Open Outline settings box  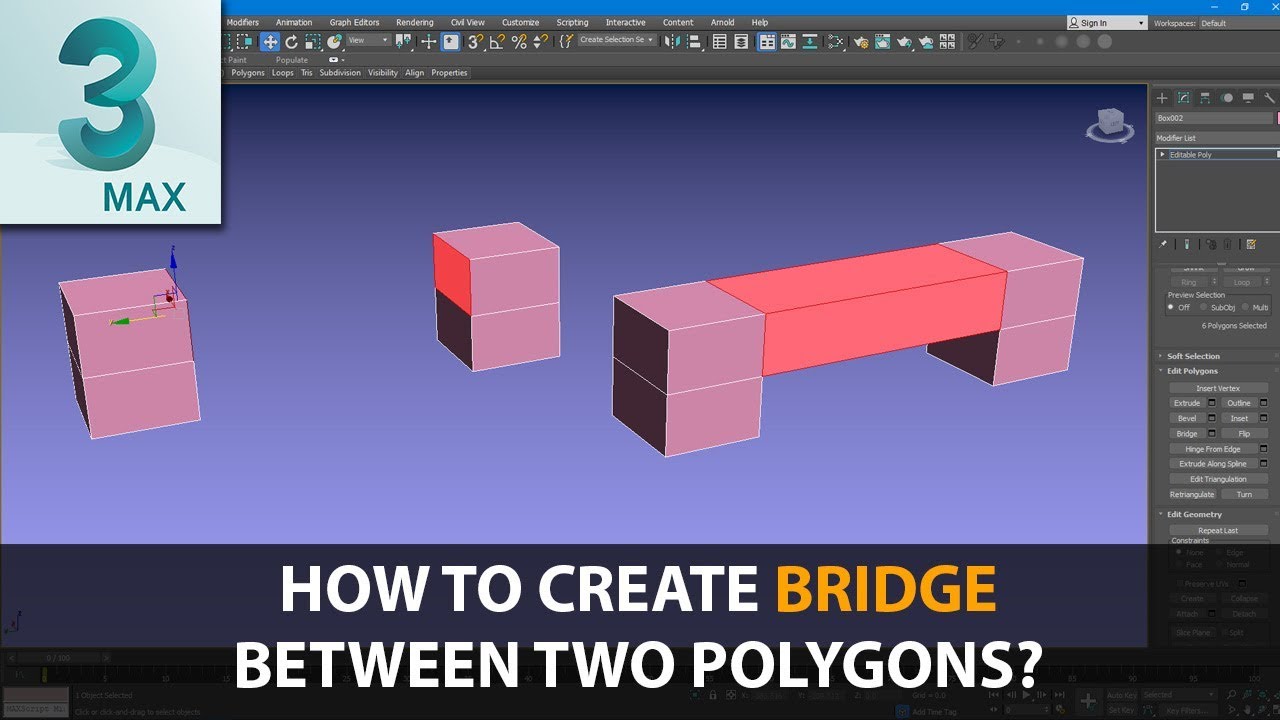tap(1264, 403)
